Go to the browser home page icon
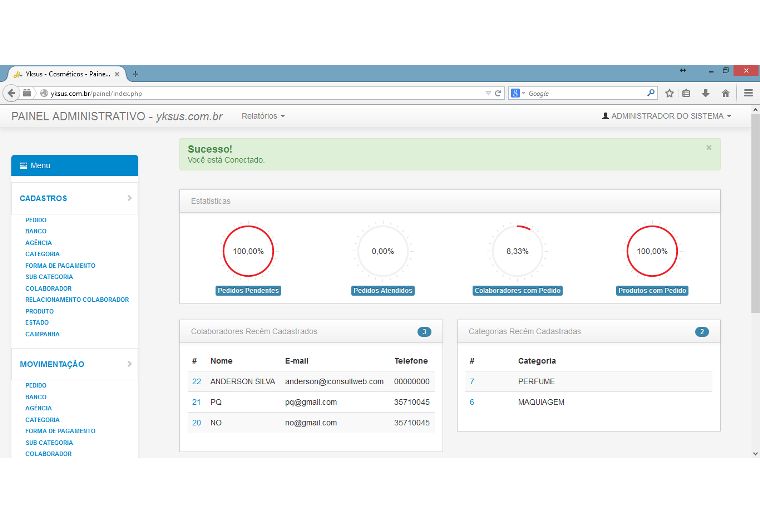 point(724,93)
